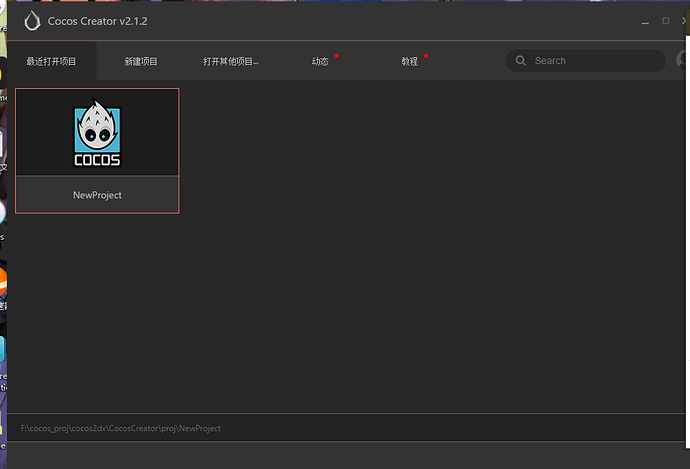Select the 打开其他项目... tab
Image resolution: width=690 pixels, height=469 pixels.
tap(231, 61)
